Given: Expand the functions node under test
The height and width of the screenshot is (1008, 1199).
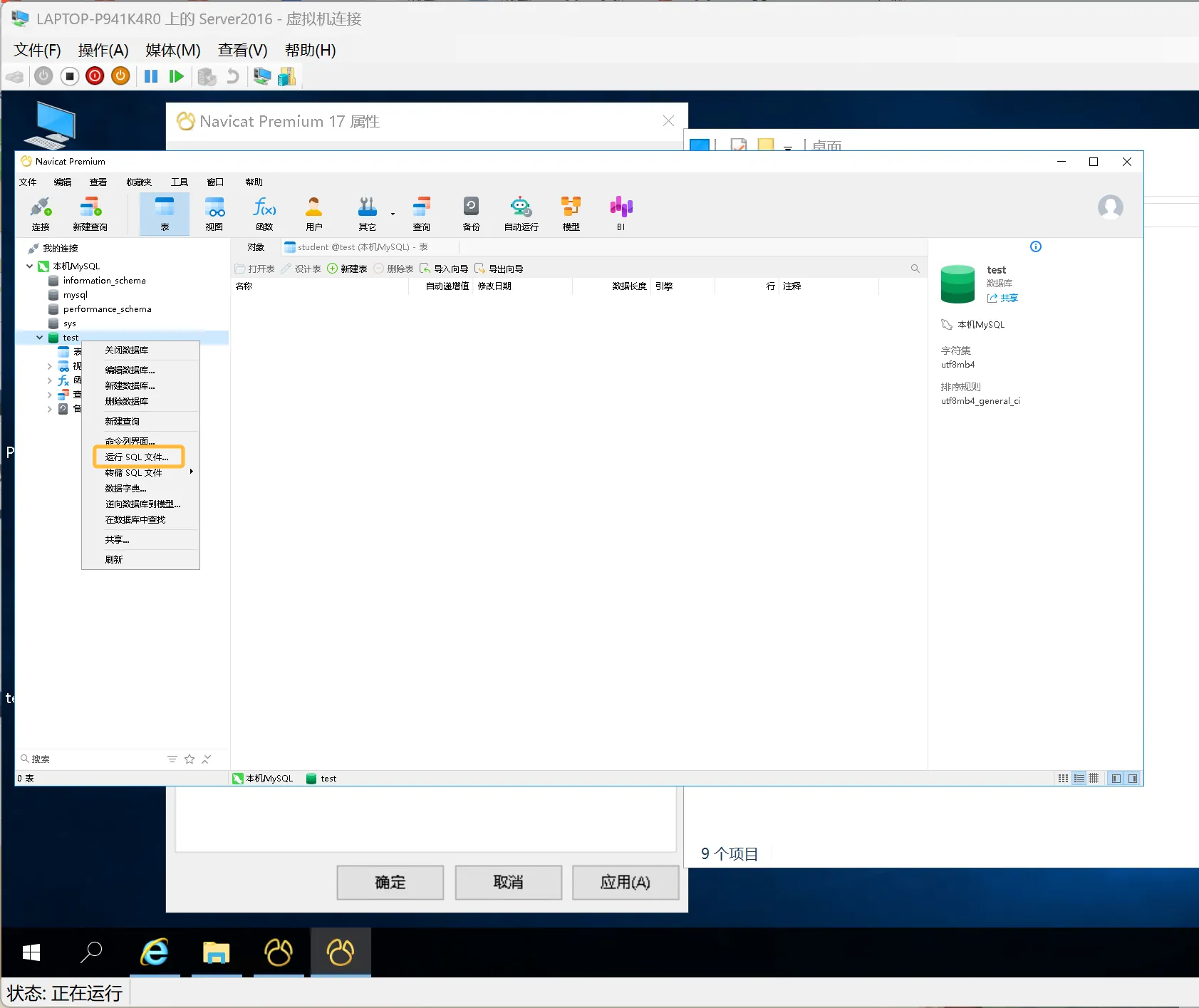Looking at the screenshot, I should coord(49,380).
